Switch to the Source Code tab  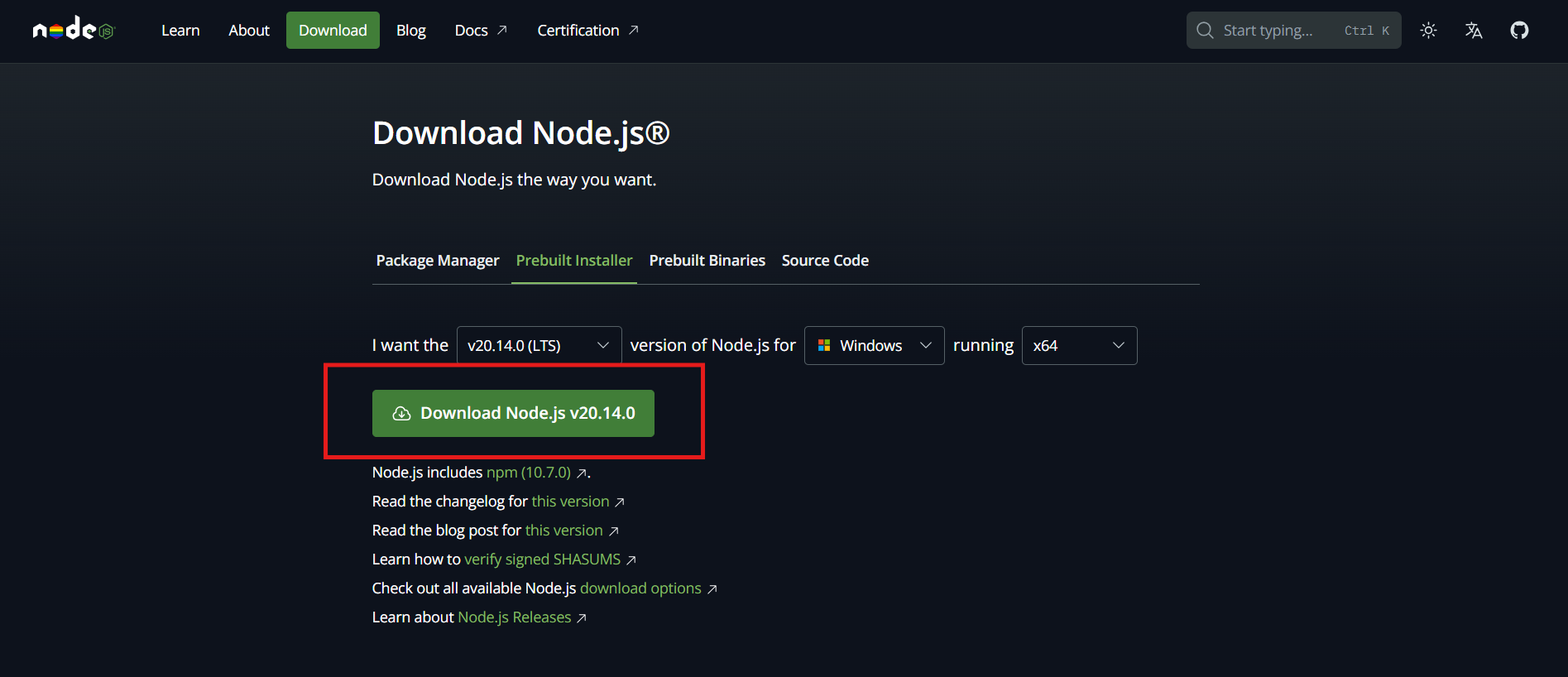[x=825, y=261]
